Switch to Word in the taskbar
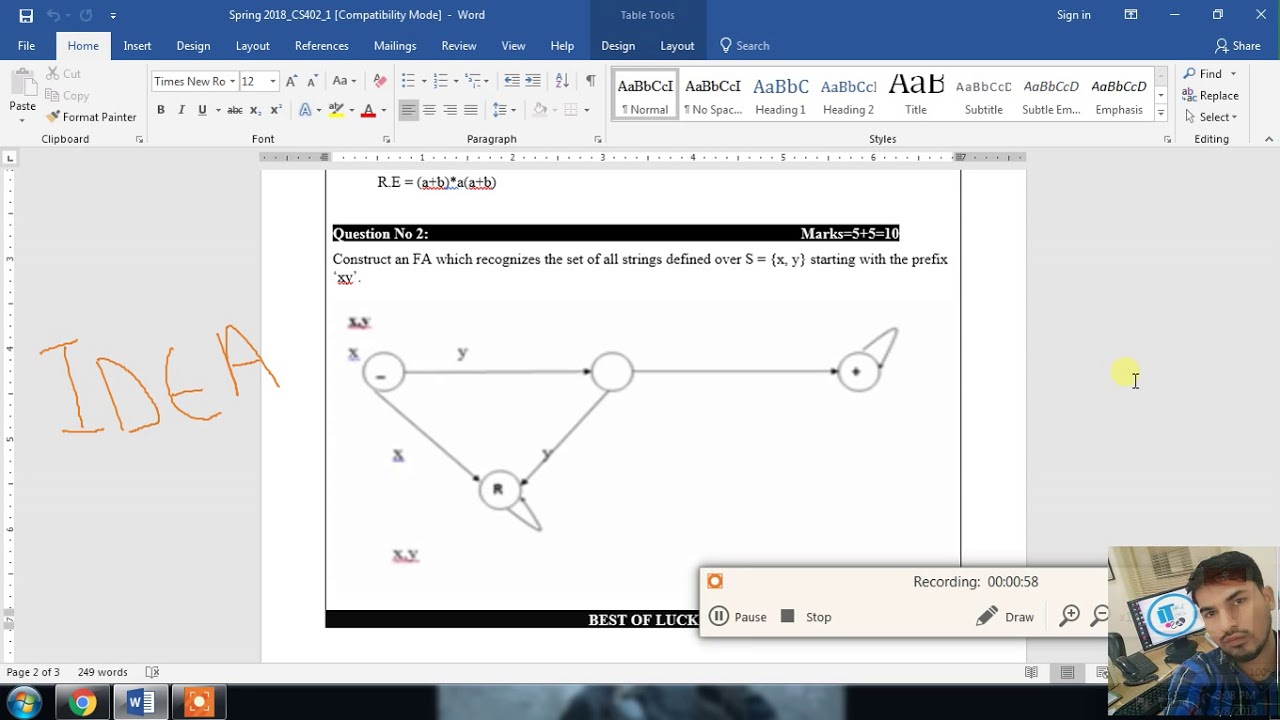The width and height of the screenshot is (1280, 720). [140, 703]
